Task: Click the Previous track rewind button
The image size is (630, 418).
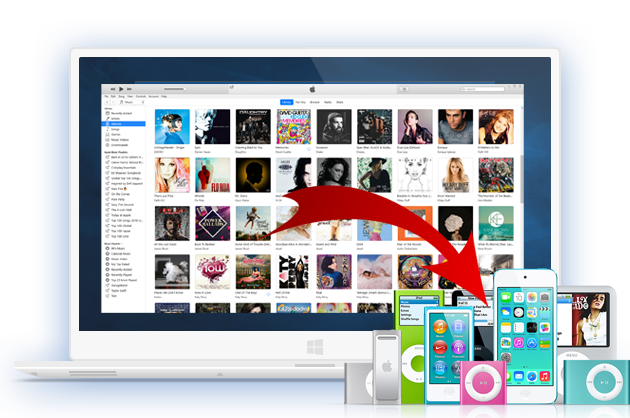Action: pos(113,89)
